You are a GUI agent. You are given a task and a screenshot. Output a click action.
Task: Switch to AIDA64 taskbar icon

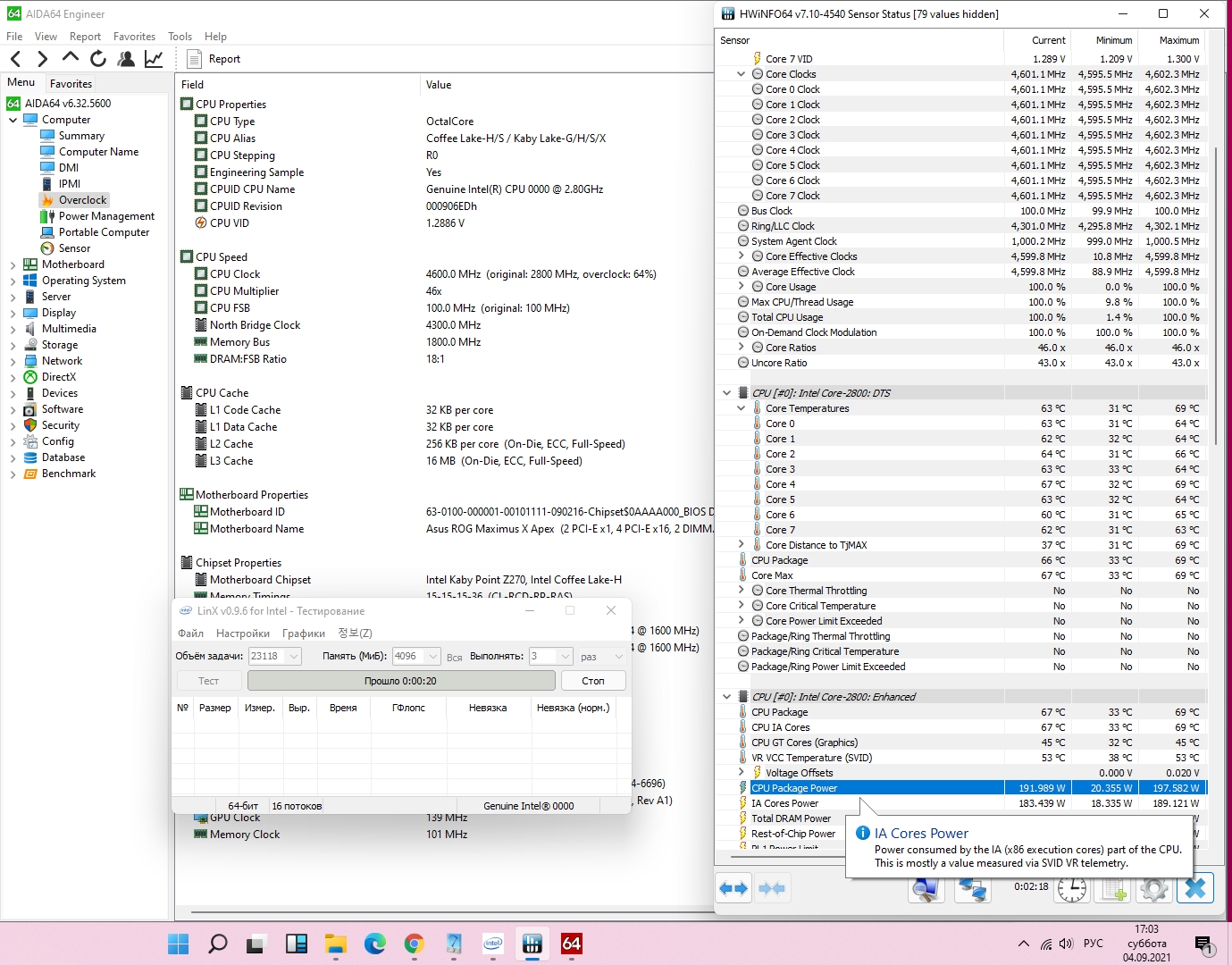tap(572, 944)
